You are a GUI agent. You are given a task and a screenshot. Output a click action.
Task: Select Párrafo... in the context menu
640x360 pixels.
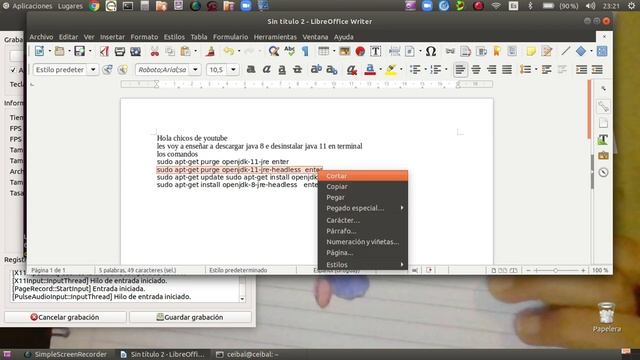pyautogui.click(x=362, y=231)
